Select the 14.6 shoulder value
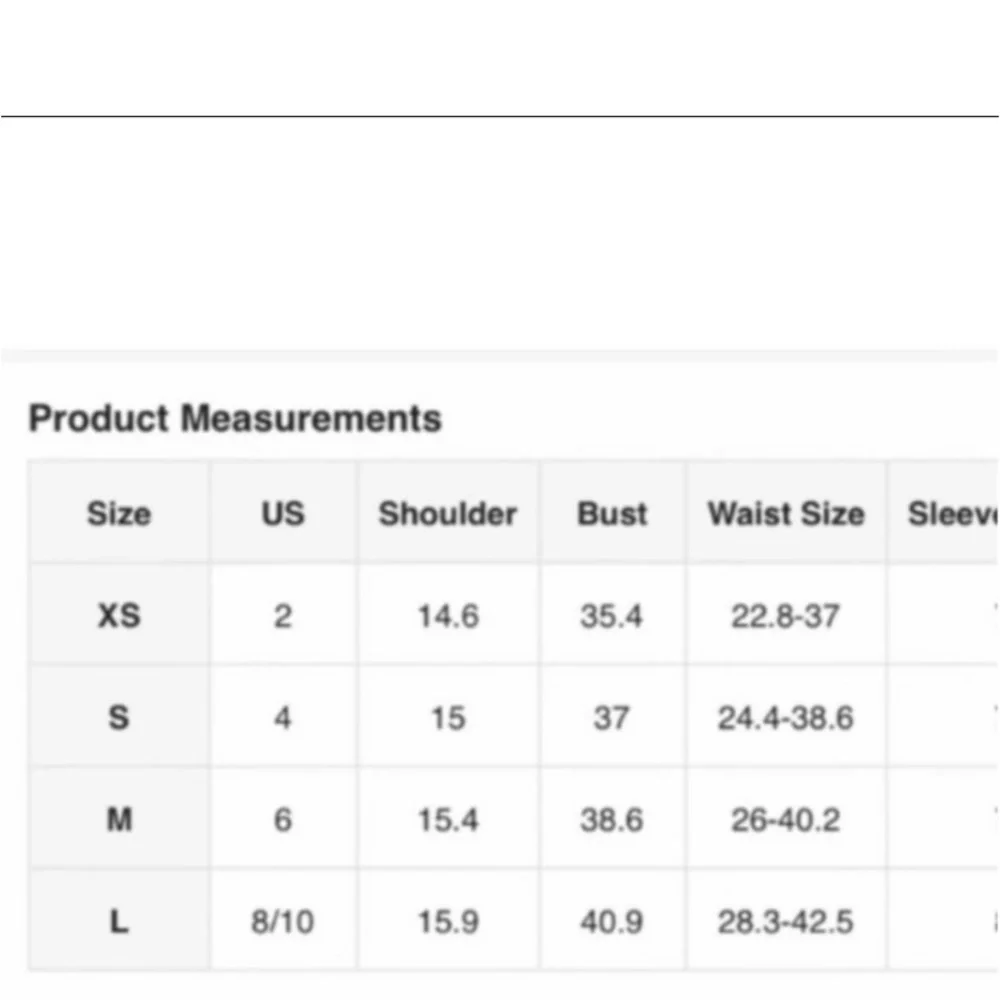1000x1000 pixels. tap(447, 616)
